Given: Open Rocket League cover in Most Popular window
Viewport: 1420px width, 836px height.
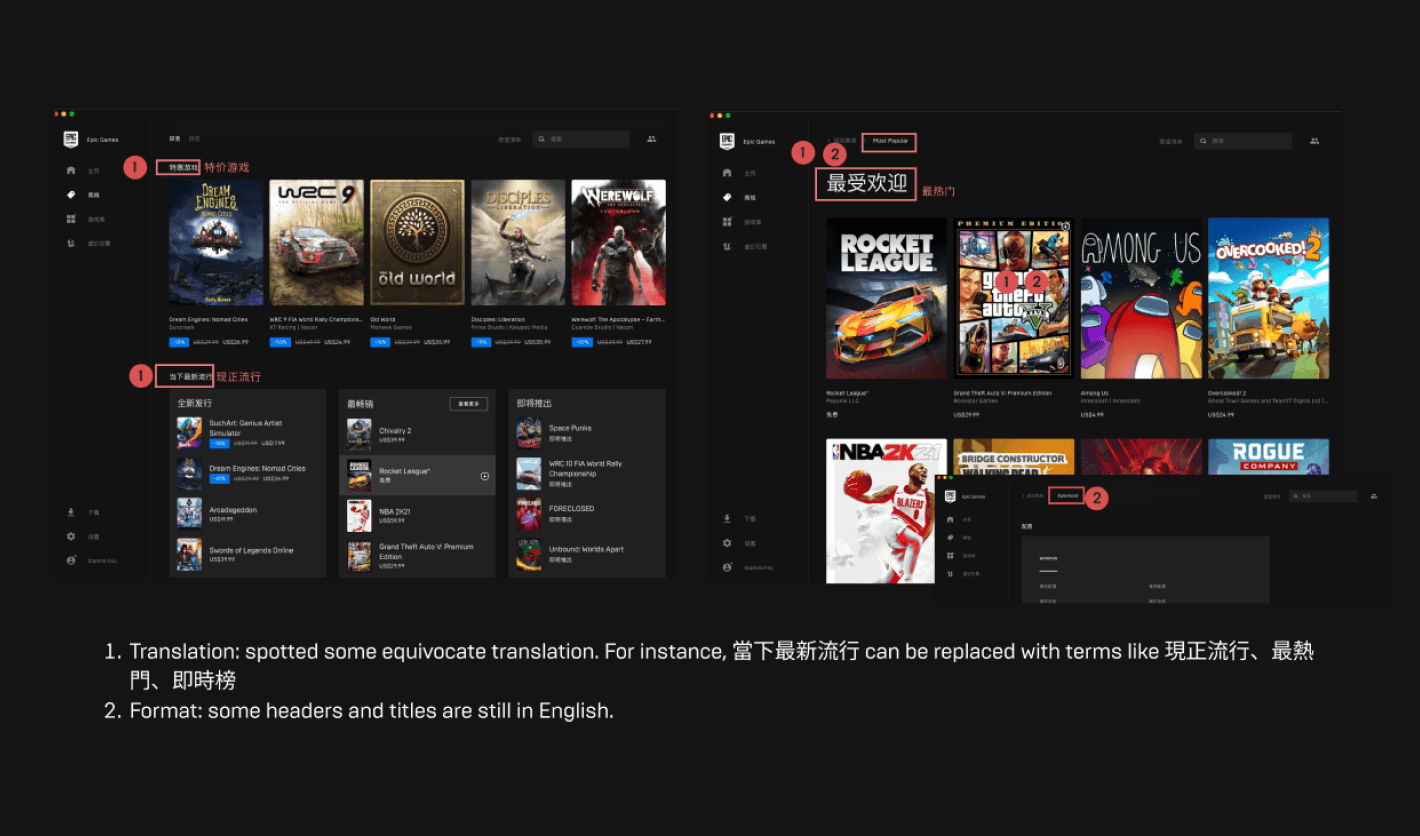Looking at the screenshot, I should (886, 298).
